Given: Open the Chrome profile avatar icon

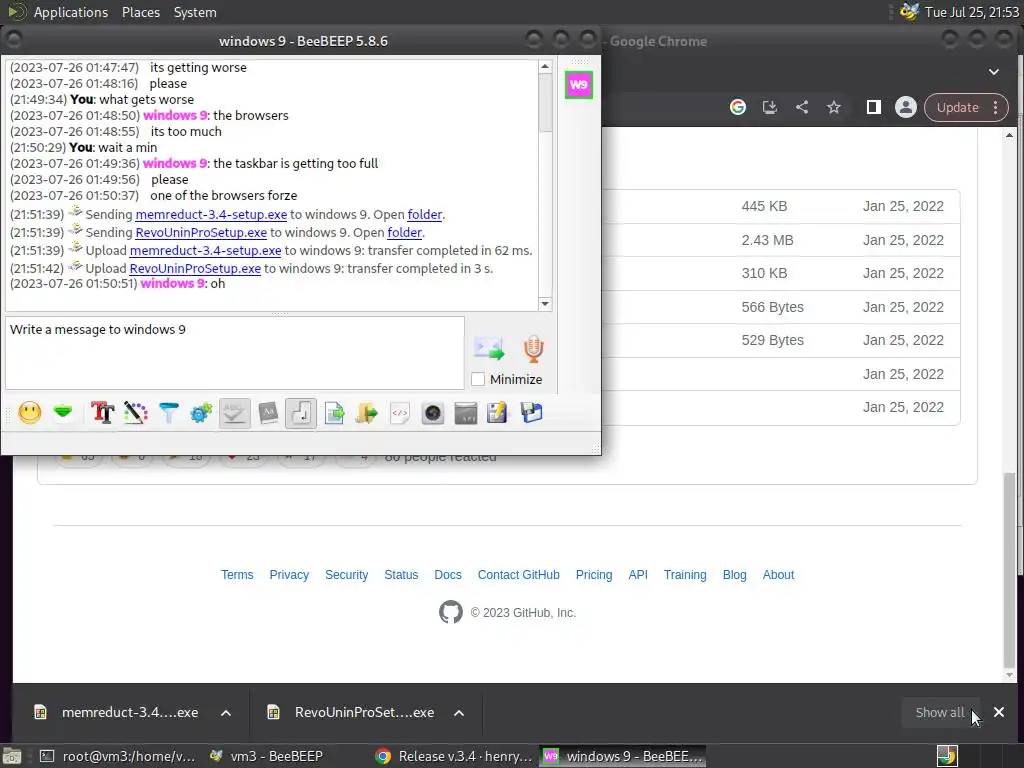Looking at the screenshot, I should coord(906,108).
